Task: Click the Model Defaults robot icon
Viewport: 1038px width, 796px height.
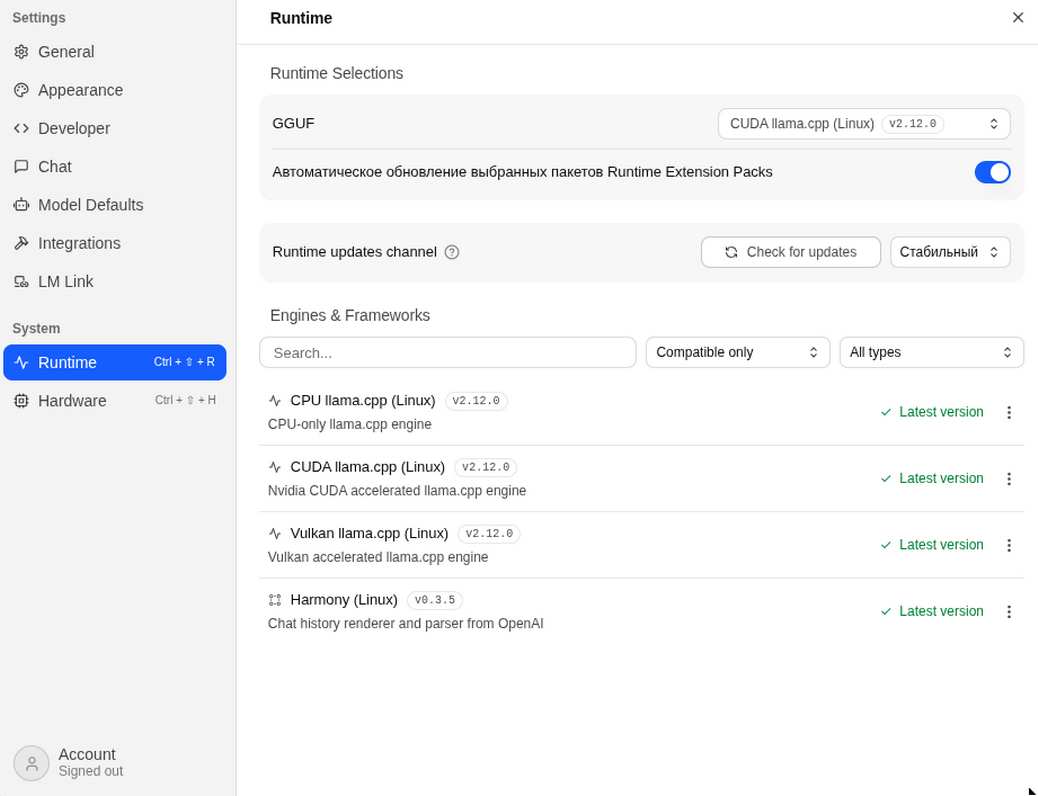Action: (x=21, y=205)
